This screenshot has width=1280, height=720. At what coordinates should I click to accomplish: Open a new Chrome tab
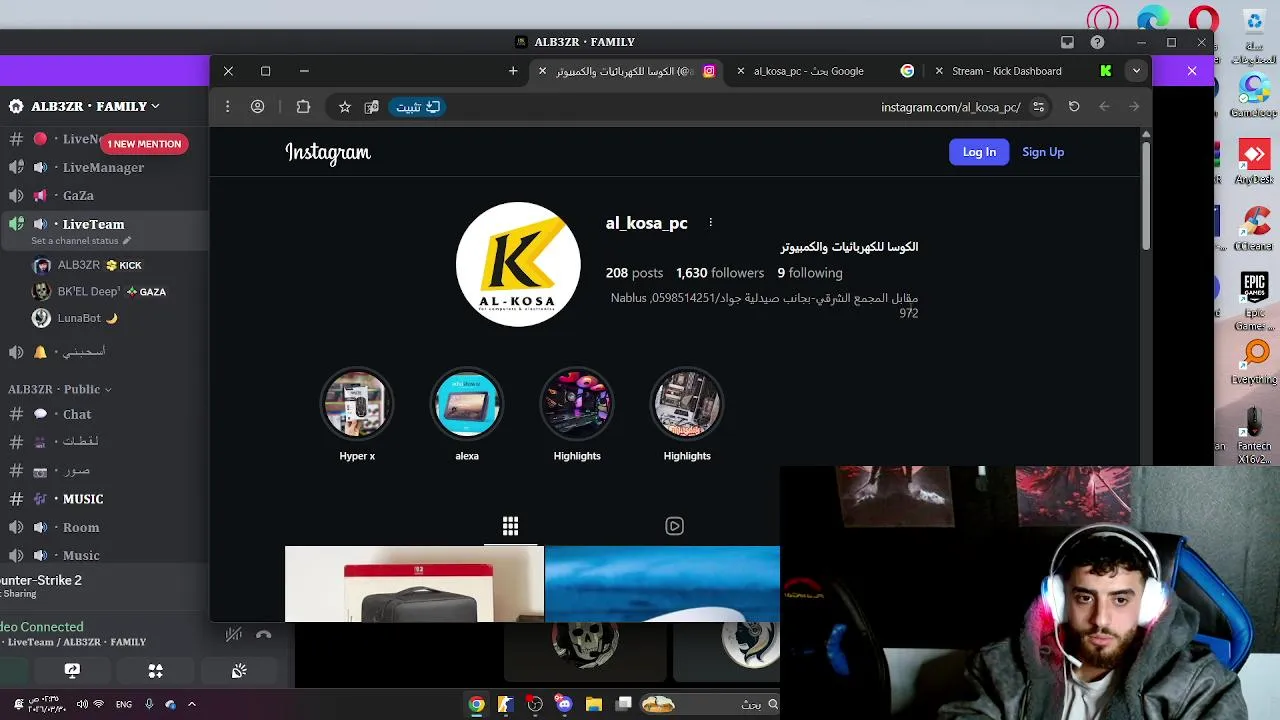[513, 71]
